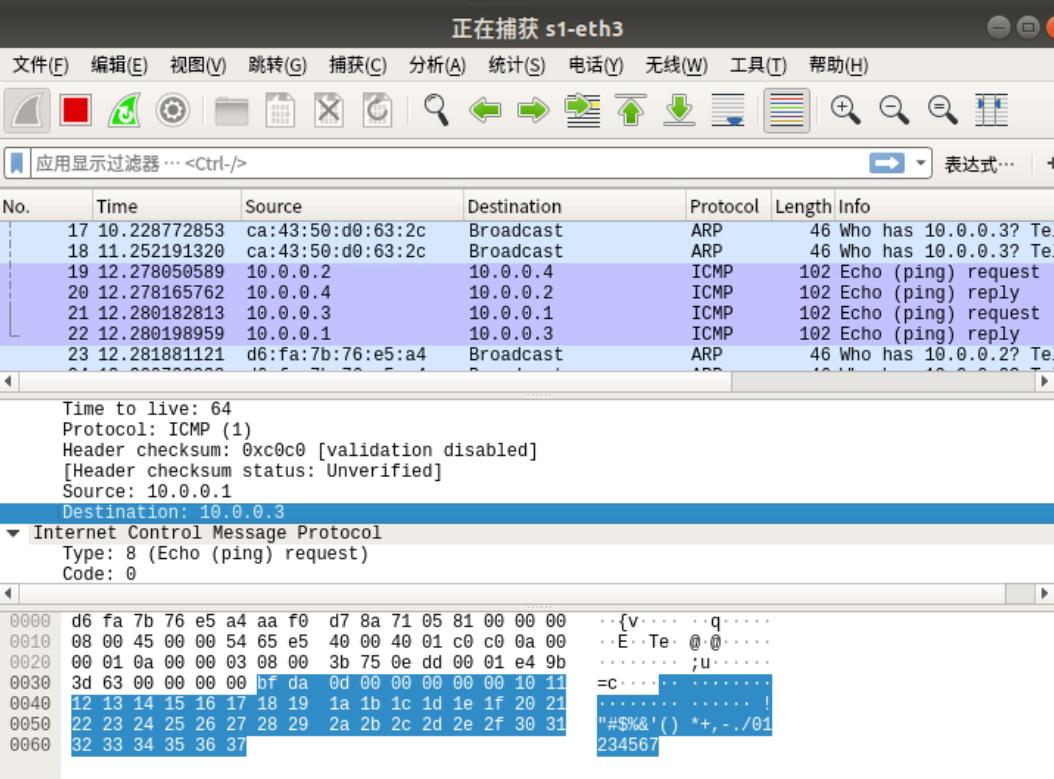Viewport: 1054px width, 779px height.
Task: Find a packet with magnifier icon
Action: pos(436,110)
